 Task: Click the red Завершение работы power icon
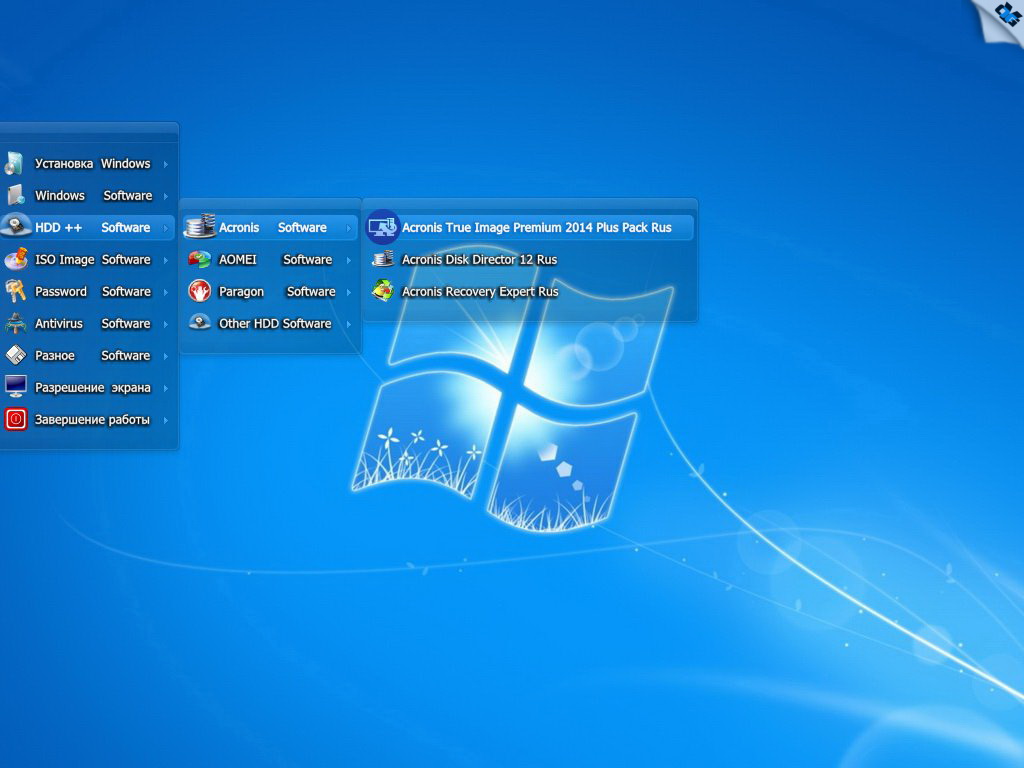pyautogui.click(x=16, y=419)
